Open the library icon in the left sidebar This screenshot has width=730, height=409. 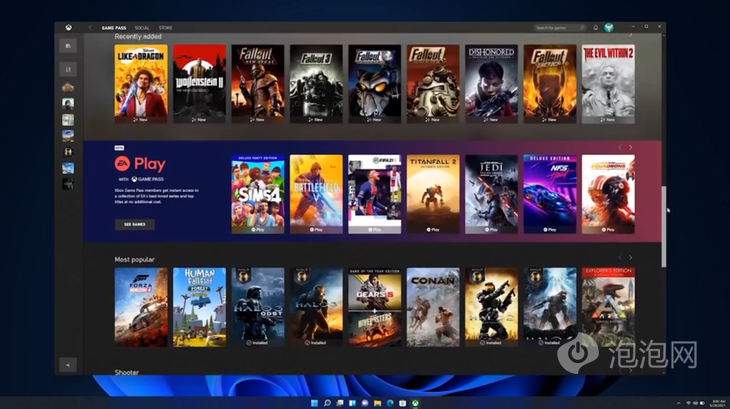tap(68, 45)
